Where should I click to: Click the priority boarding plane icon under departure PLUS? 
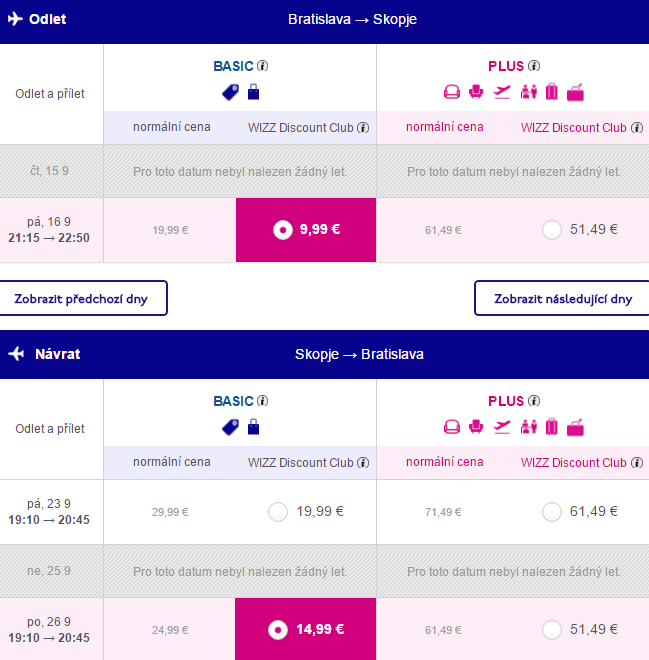[x=502, y=92]
